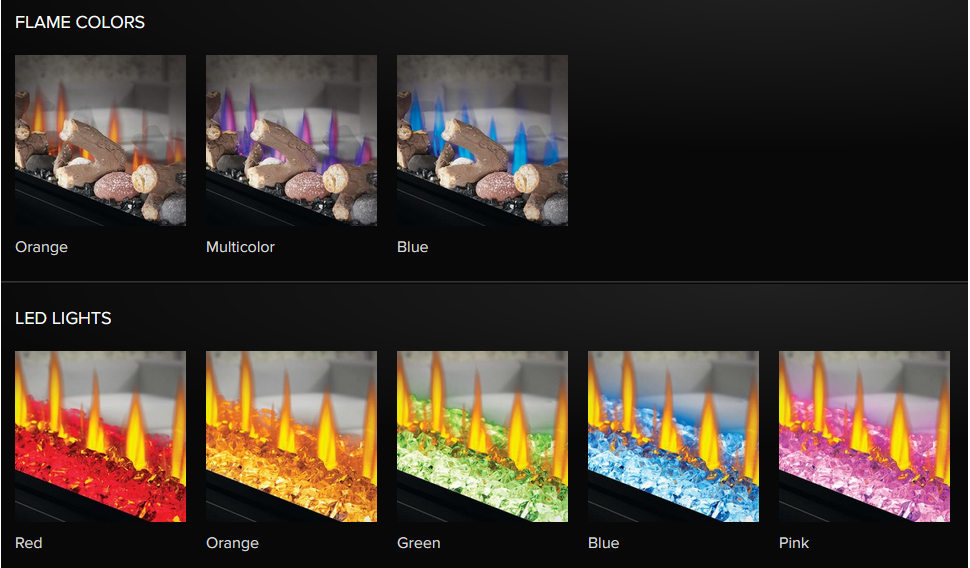
Task: Choose the Green LED lights thumbnail
Action: tap(483, 436)
